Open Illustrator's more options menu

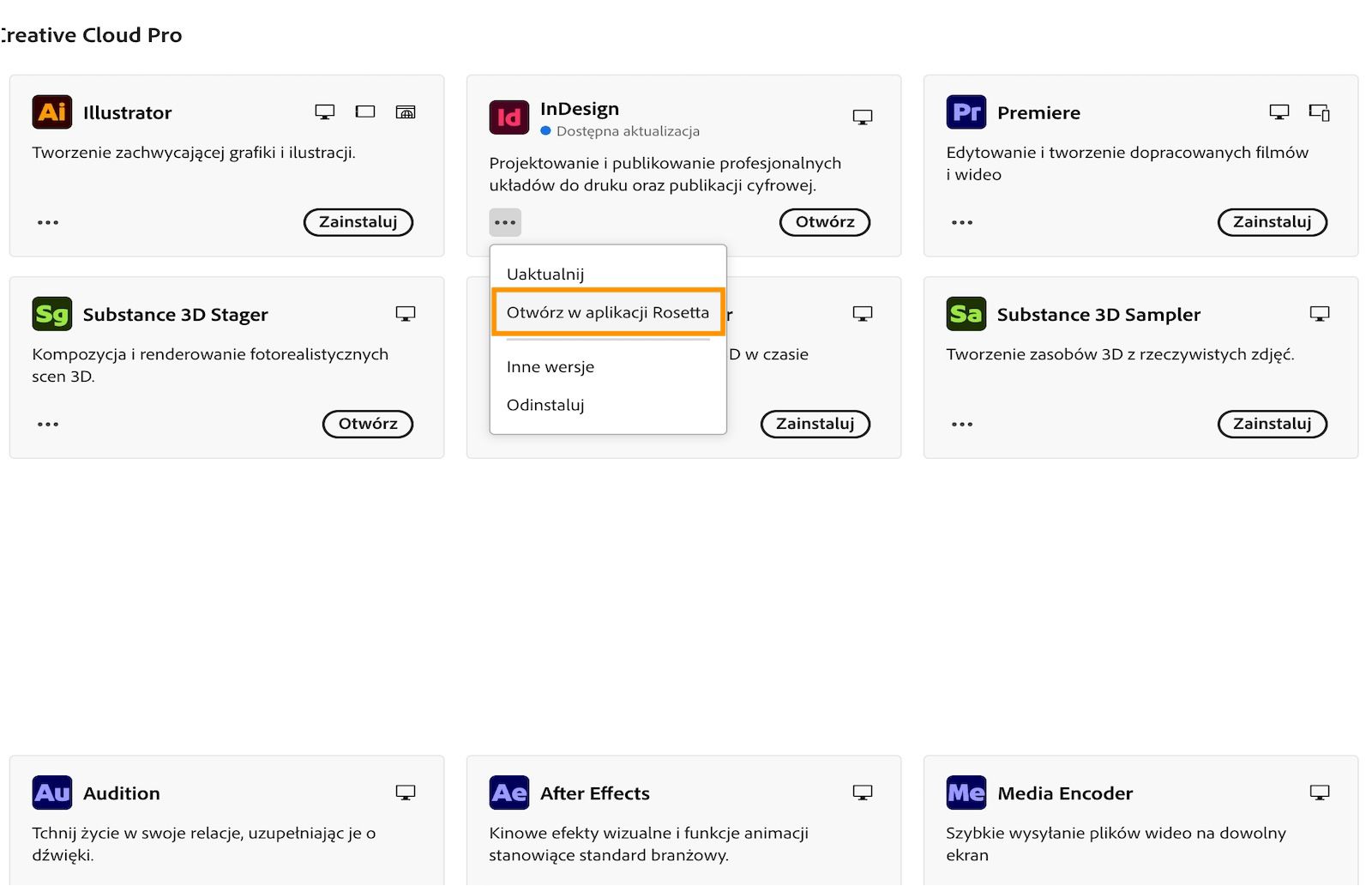pyautogui.click(x=48, y=222)
